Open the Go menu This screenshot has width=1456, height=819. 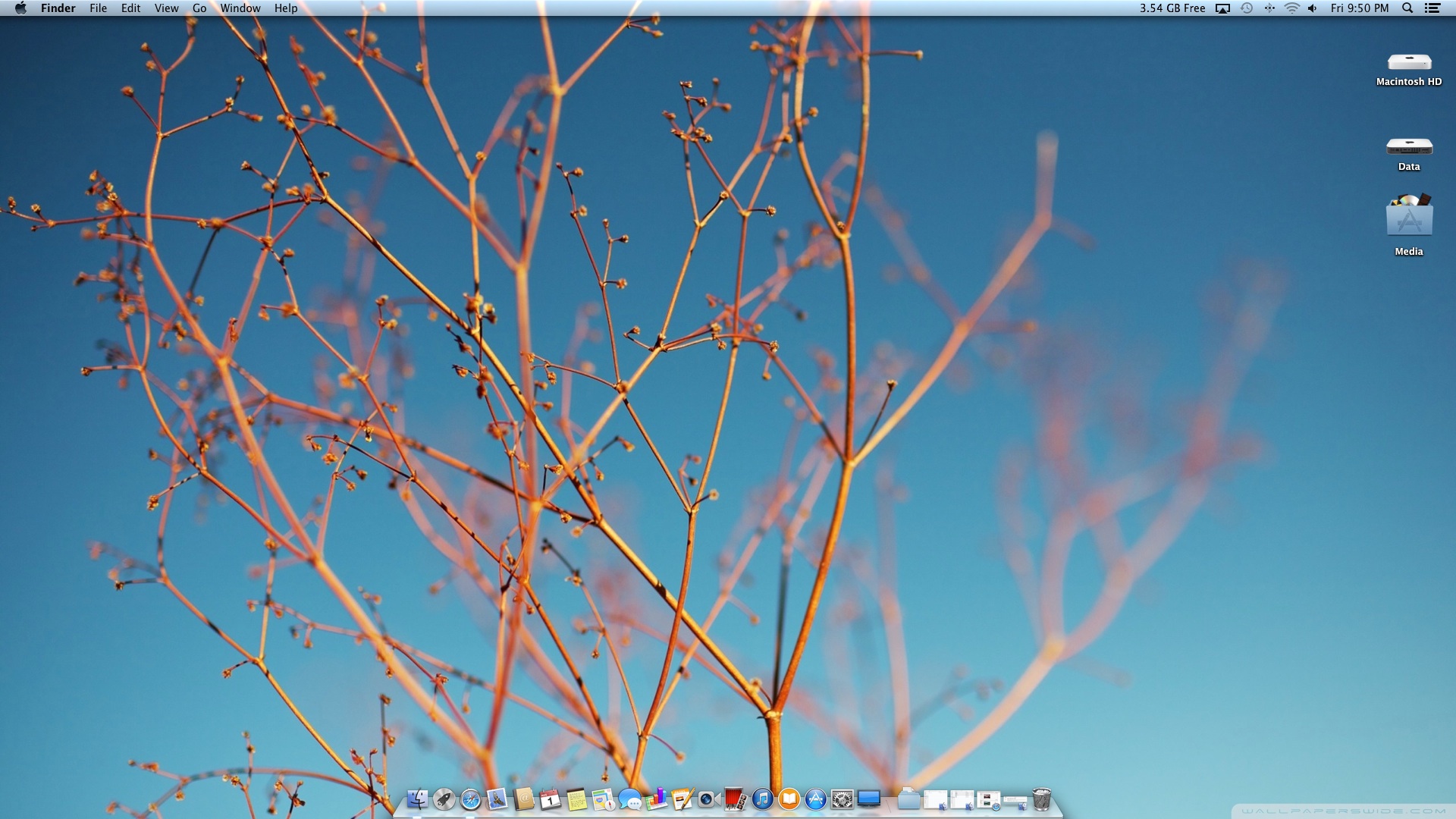199,8
